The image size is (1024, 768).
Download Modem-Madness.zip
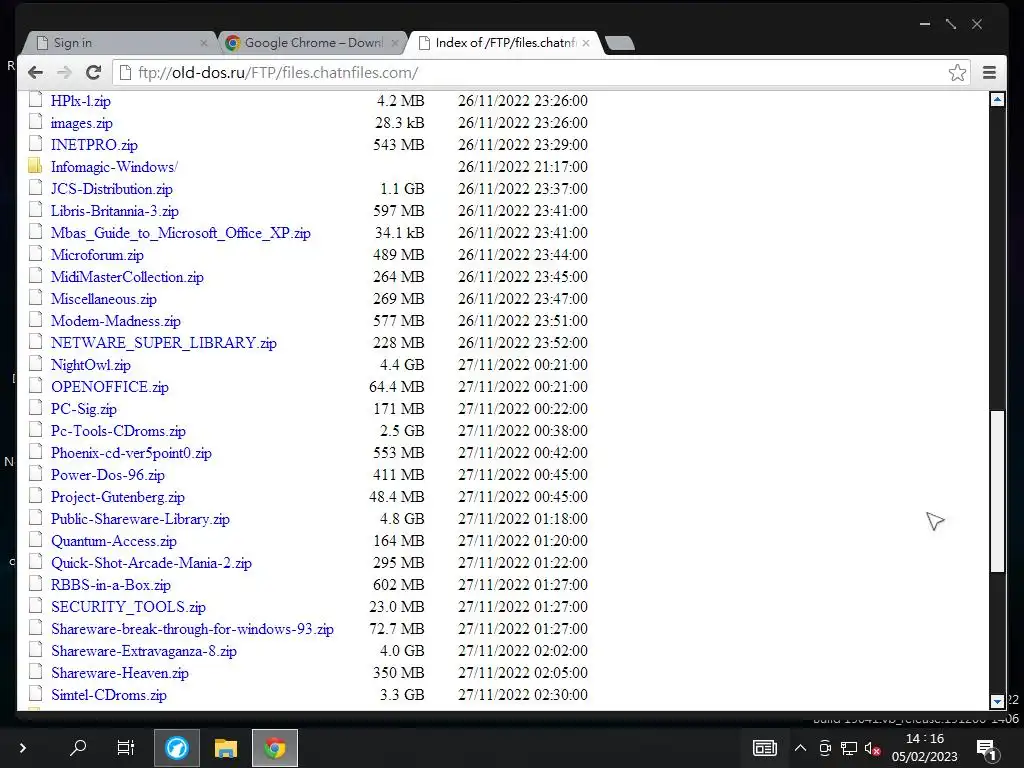point(116,321)
